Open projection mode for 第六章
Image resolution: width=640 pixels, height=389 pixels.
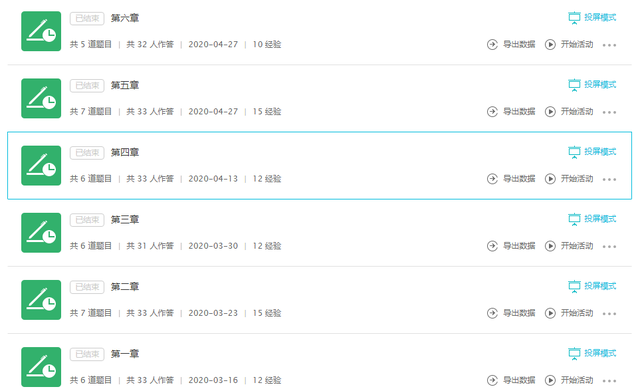click(592, 18)
